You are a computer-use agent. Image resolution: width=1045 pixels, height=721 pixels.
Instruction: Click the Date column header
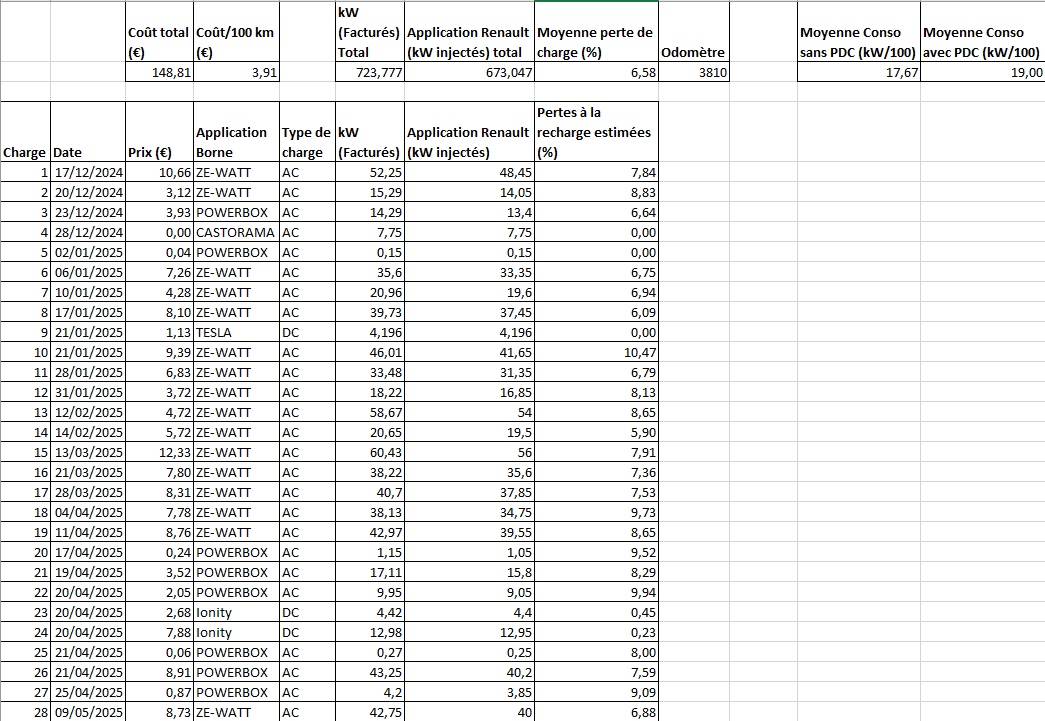coord(88,132)
